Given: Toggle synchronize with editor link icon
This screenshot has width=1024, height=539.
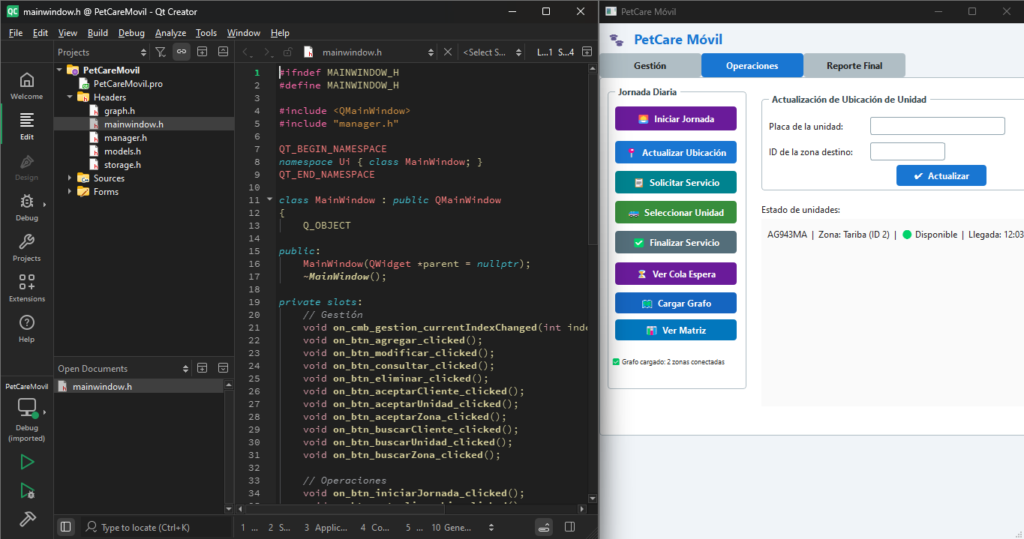Looking at the screenshot, I should click(182, 52).
